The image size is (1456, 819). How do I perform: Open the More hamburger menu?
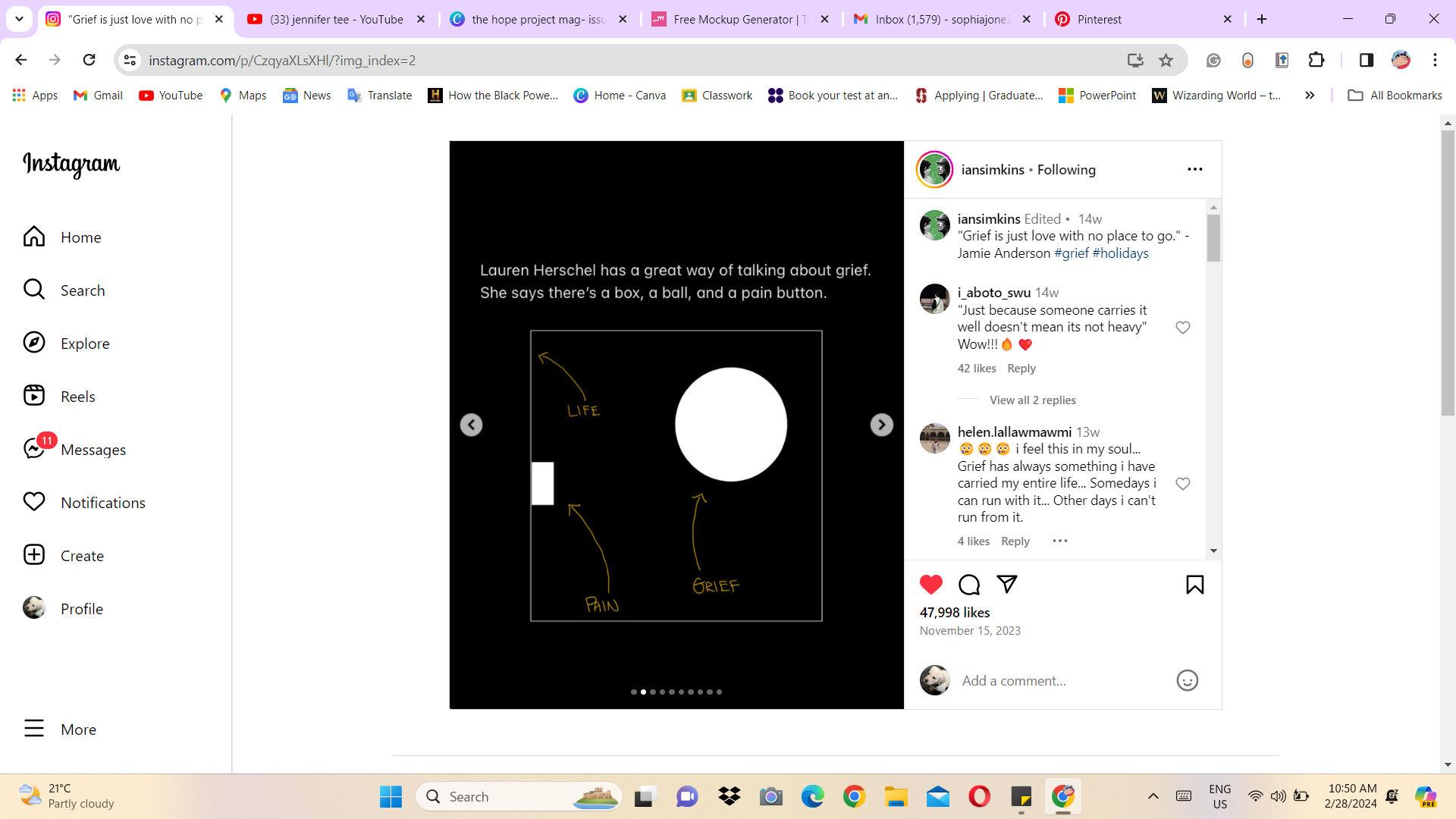34,729
